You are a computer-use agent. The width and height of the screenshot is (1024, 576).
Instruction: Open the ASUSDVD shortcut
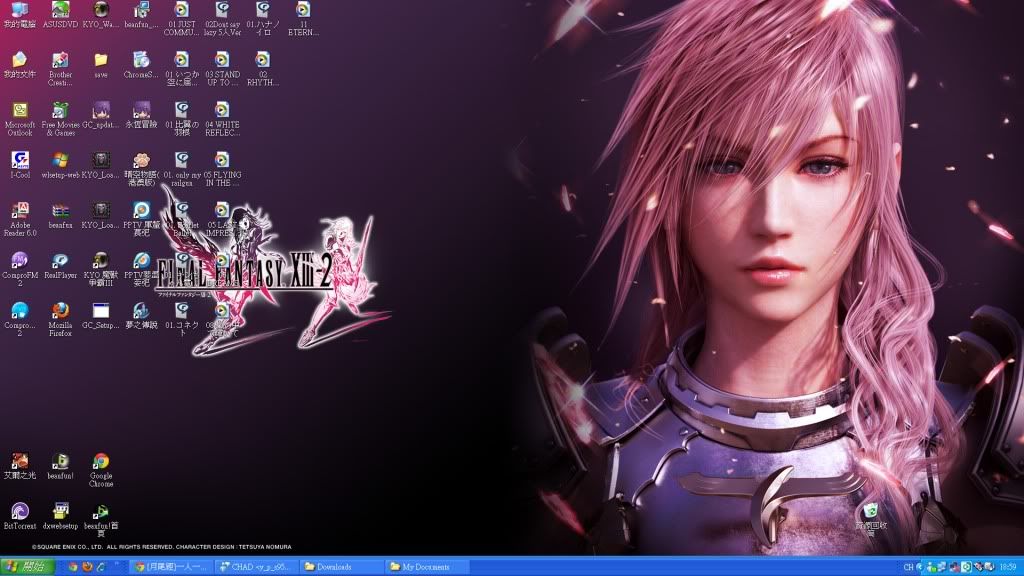(x=60, y=10)
